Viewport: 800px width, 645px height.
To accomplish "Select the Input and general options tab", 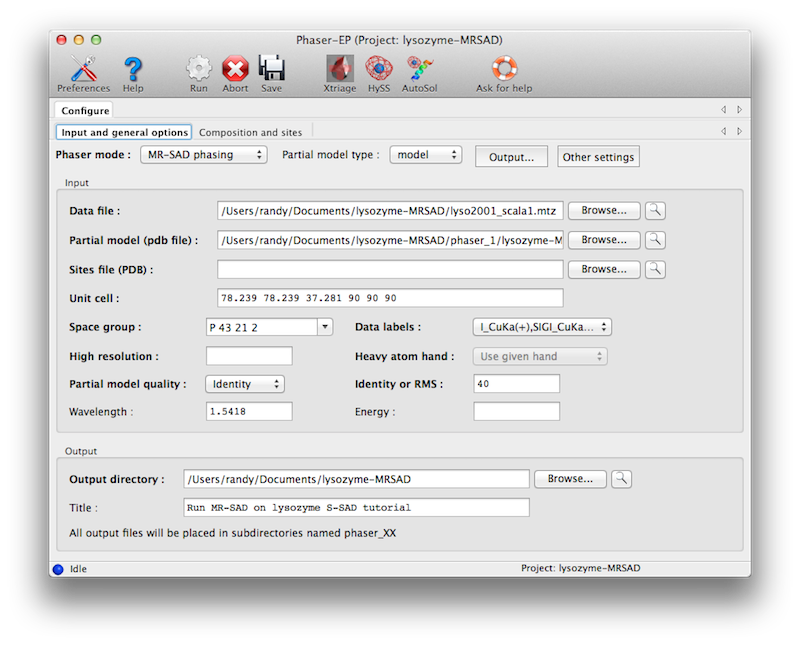I will 124,132.
